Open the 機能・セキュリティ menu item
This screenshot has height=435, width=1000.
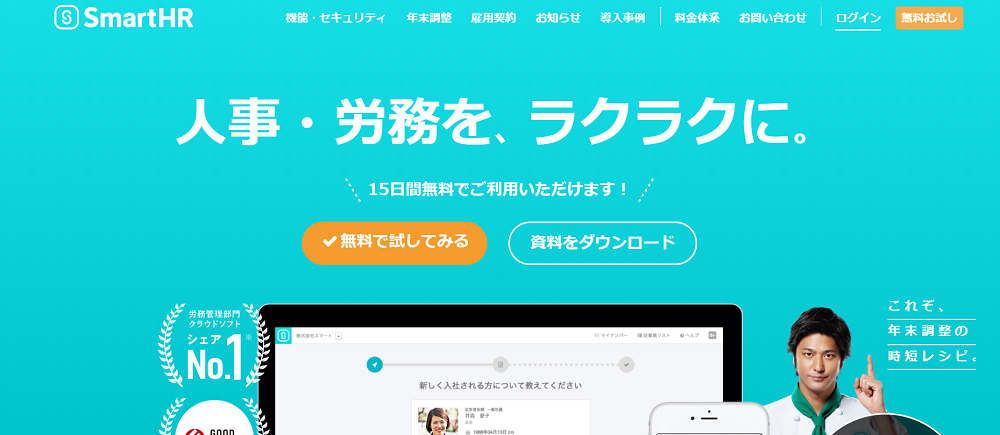point(335,18)
